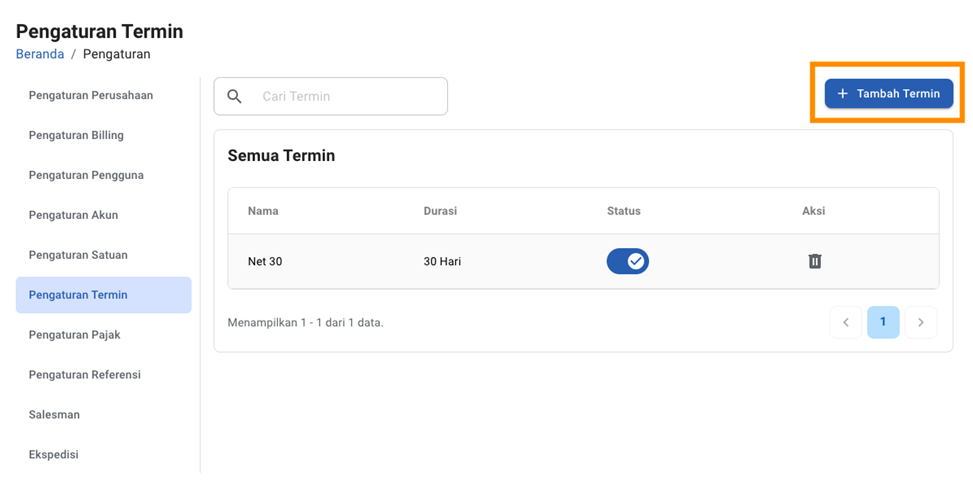This screenshot has width=973, height=480.
Task: Select page 1 in pagination
Action: 882,322
